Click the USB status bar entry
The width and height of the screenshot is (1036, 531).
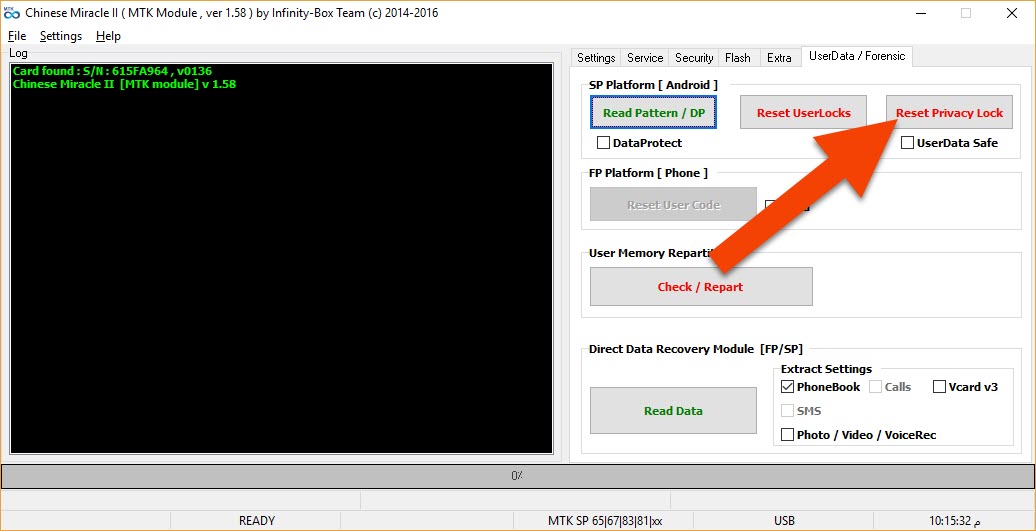tap(784, 520)
